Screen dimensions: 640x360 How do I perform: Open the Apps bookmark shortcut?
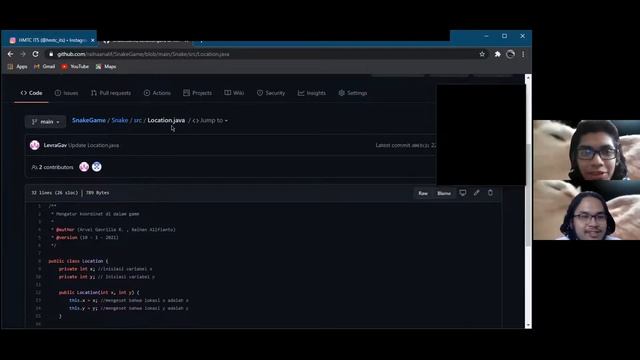pyautogui.click(x=17, y=67)
